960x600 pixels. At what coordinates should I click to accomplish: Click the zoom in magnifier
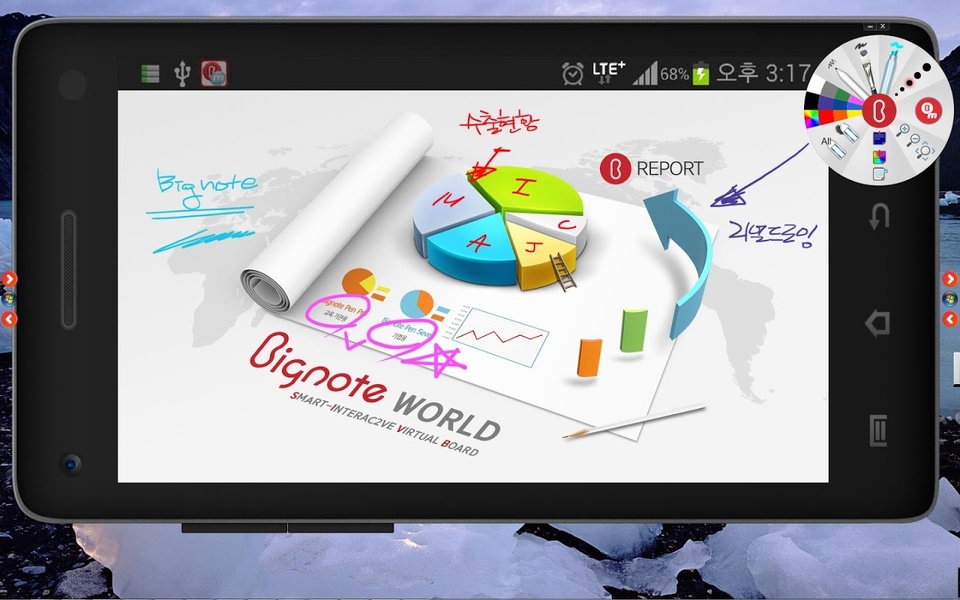pos(903,130)
